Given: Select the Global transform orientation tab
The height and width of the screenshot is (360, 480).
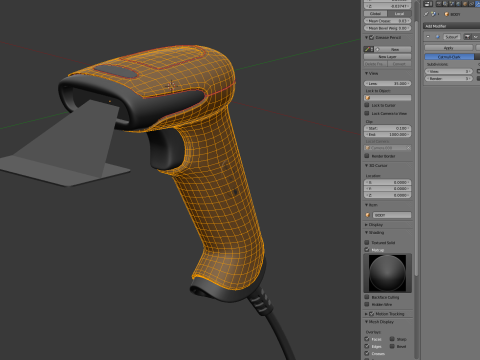Looking at the screenshot, I should 375,14.
